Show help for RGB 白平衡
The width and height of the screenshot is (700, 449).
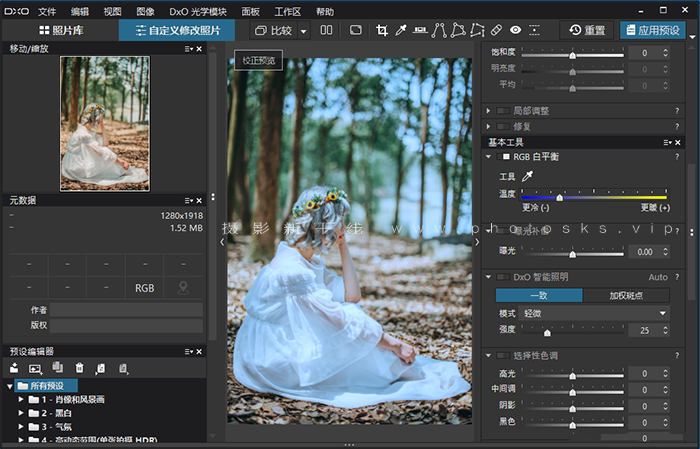[677, 157]
